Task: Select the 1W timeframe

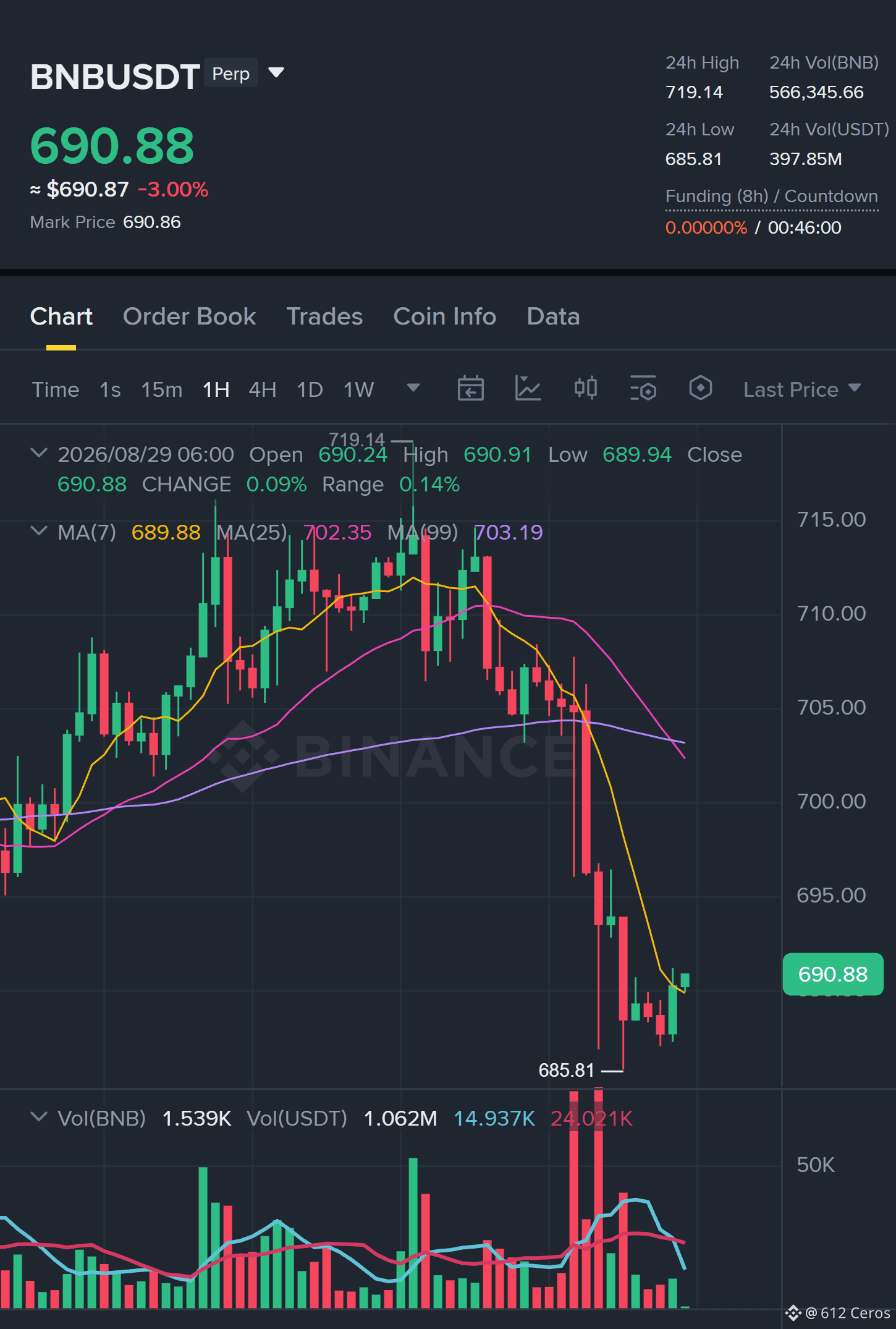Action: click(x=359, y=389)
